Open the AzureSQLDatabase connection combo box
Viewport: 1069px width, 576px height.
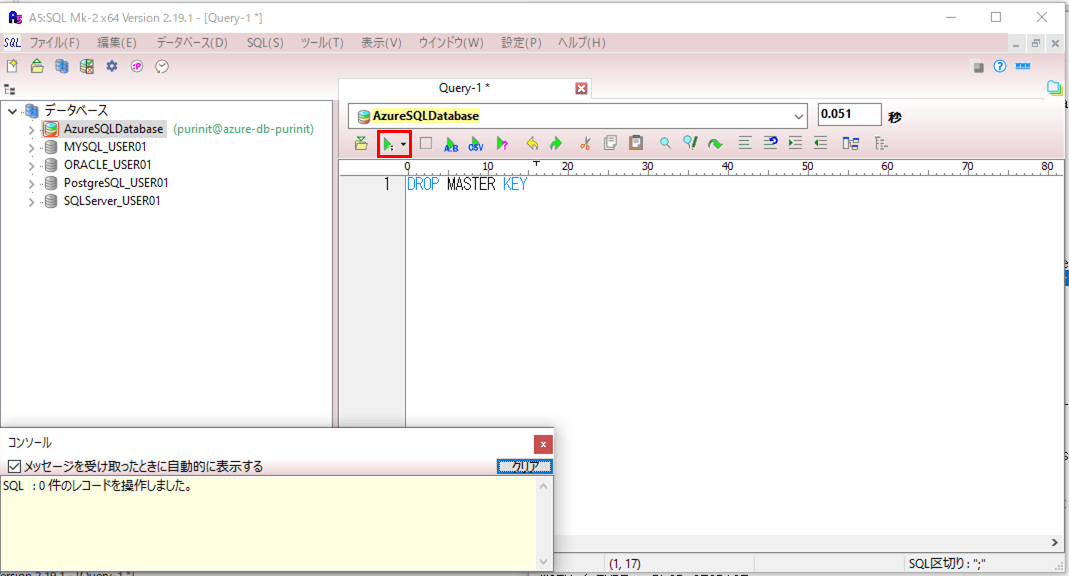pos(577,116)
